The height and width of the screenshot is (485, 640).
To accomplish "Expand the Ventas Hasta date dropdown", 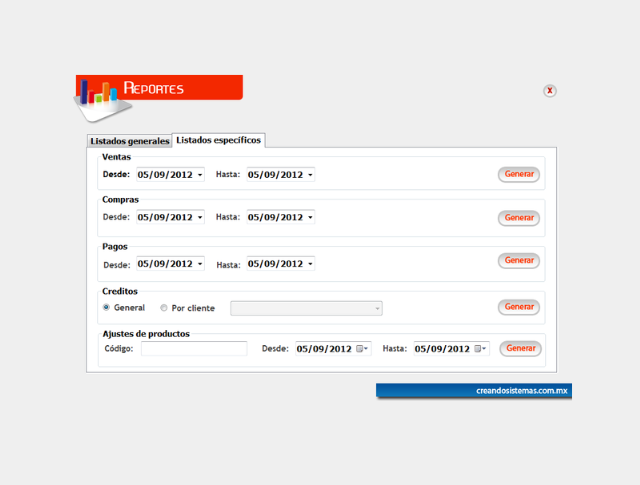I will [x=310, y=174].
